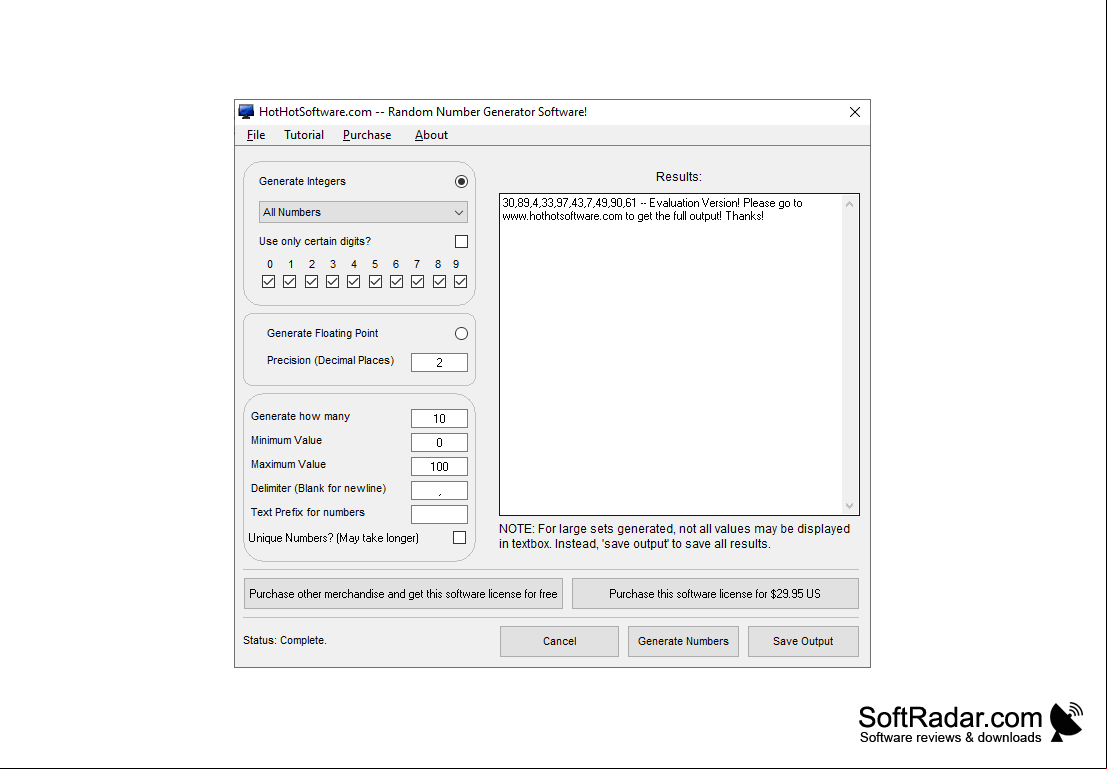Uncheck digit 3 checkbox
Screen dimensions: 1107x769
(x=333, y=282)
